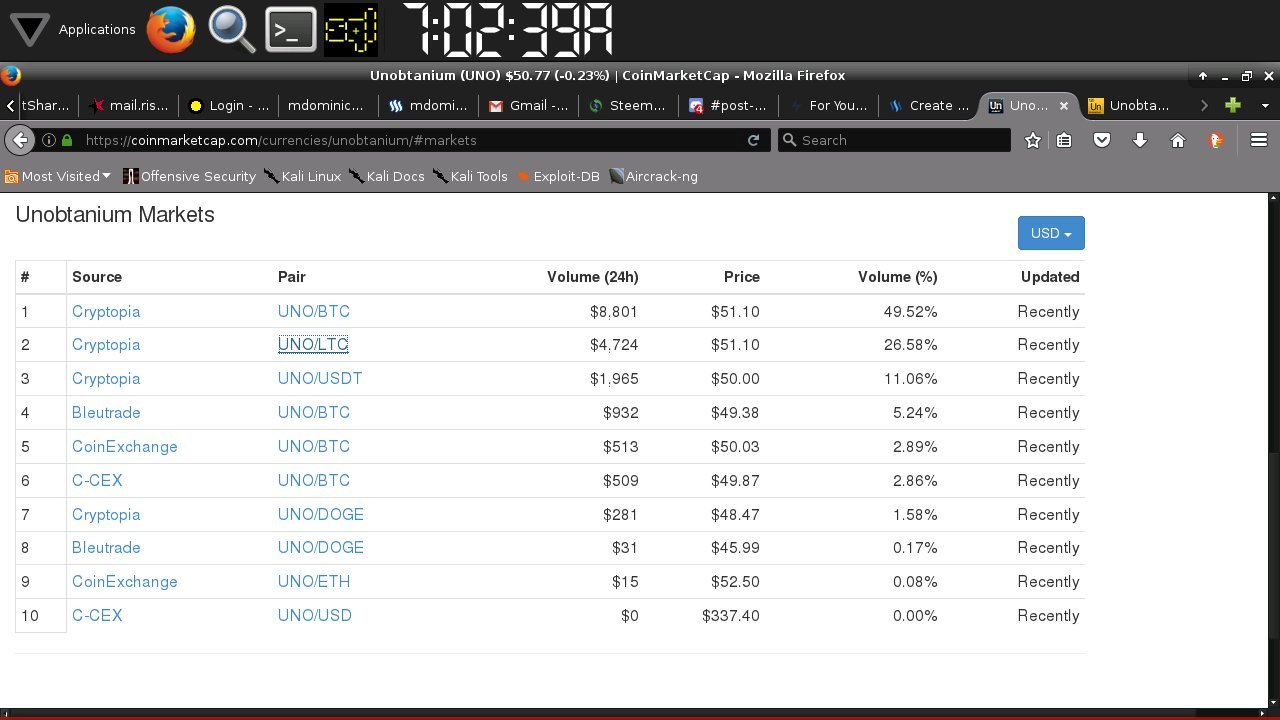Open the list-all-tabs dropdown

(x=1265, y=105)
